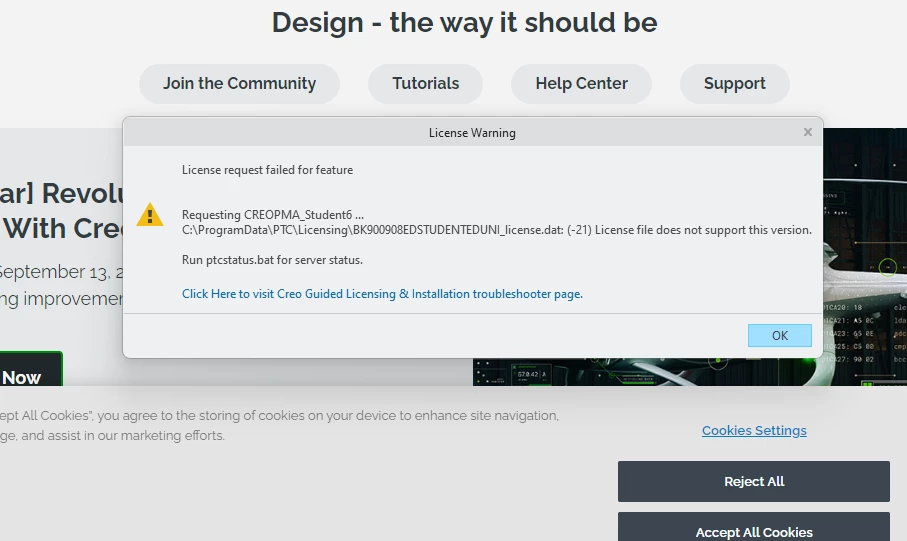The width and height of the screenshot is (907, 541).
Task: Select the 'License request failed for feature' text
Action: point(267,170)
